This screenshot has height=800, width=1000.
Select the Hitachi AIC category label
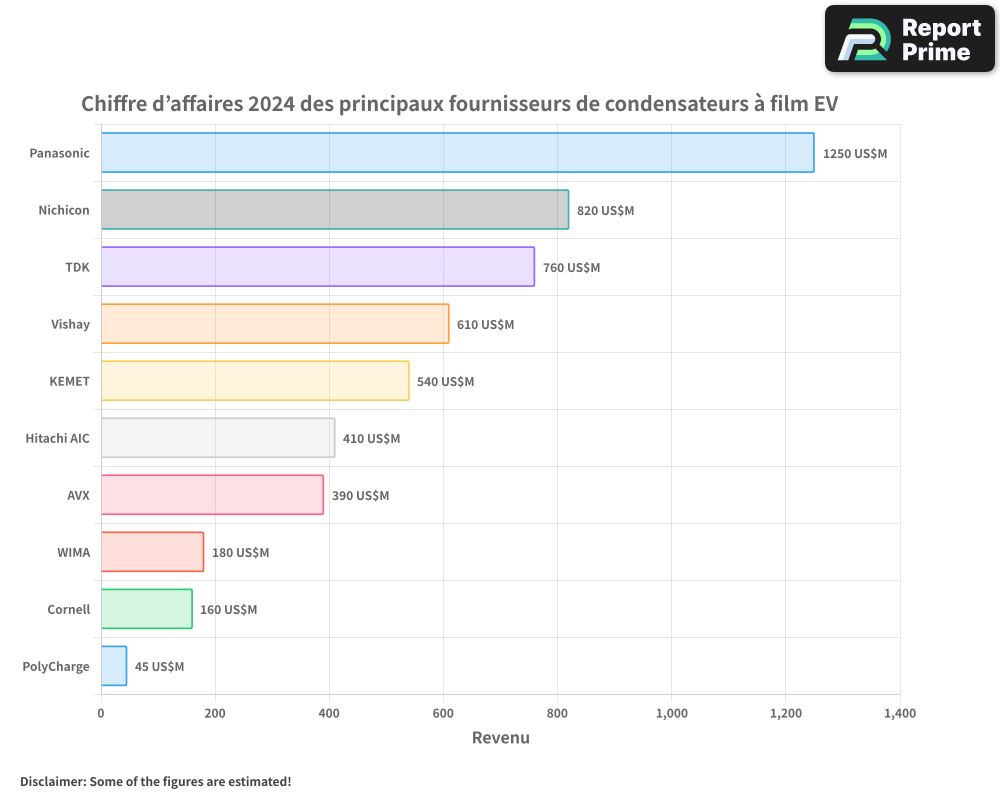coord(57,438)
